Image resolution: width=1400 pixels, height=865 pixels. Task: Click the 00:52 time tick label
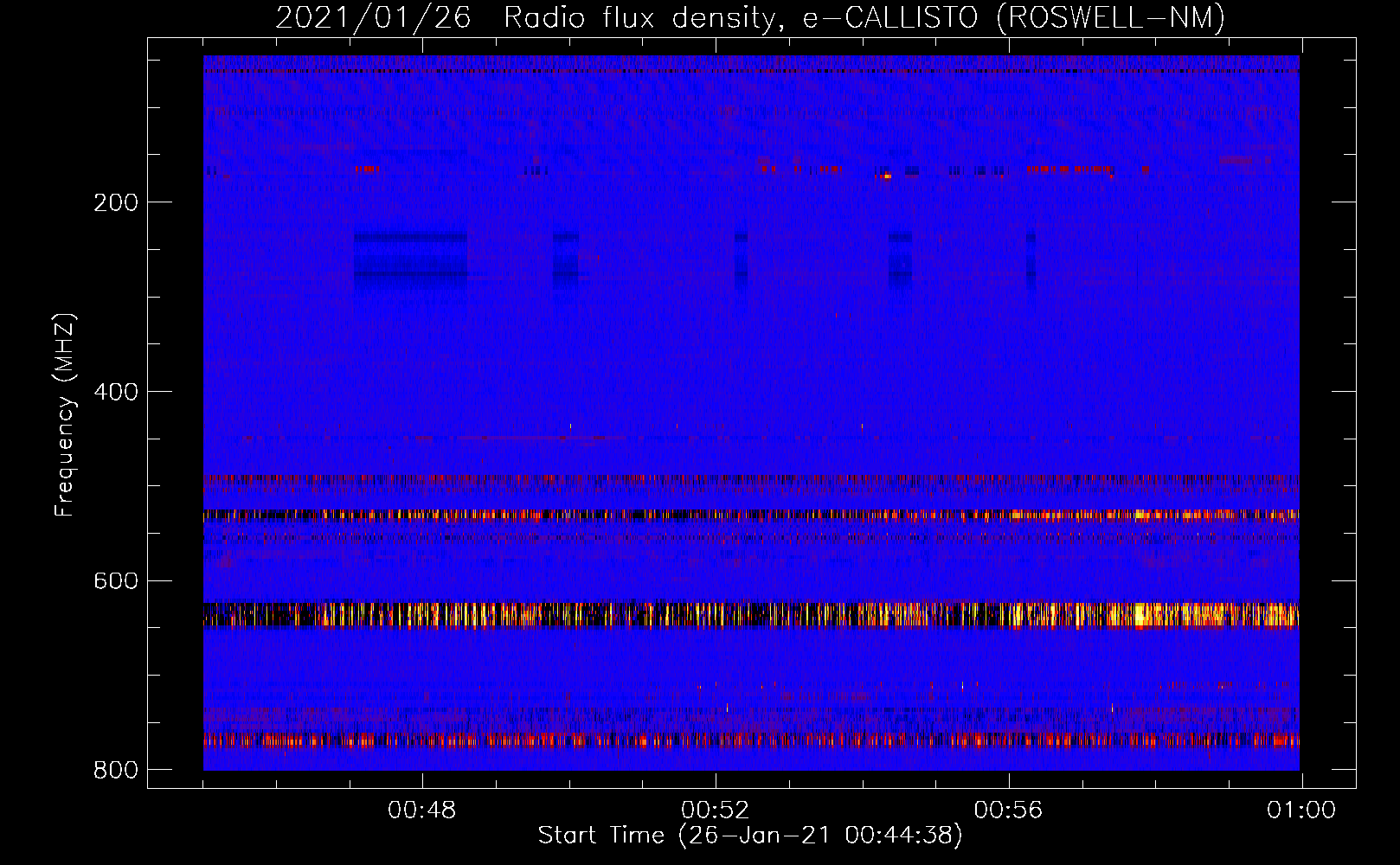(x=716, y=811)
